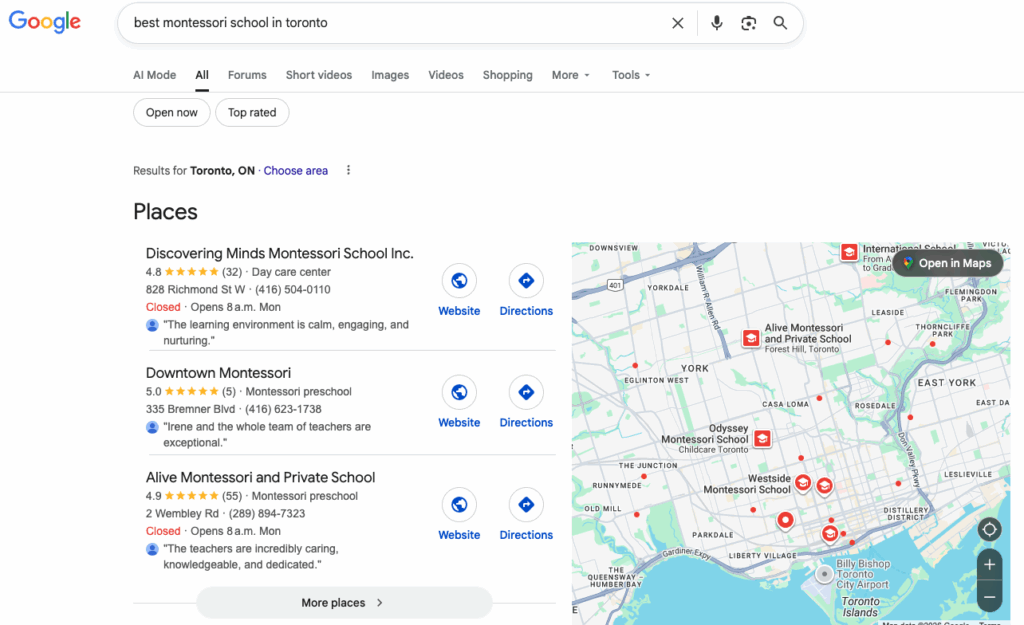This screenshot has width=1024, height=625.
Task: Switch to Shopping tab
Action: click(507, 75)
